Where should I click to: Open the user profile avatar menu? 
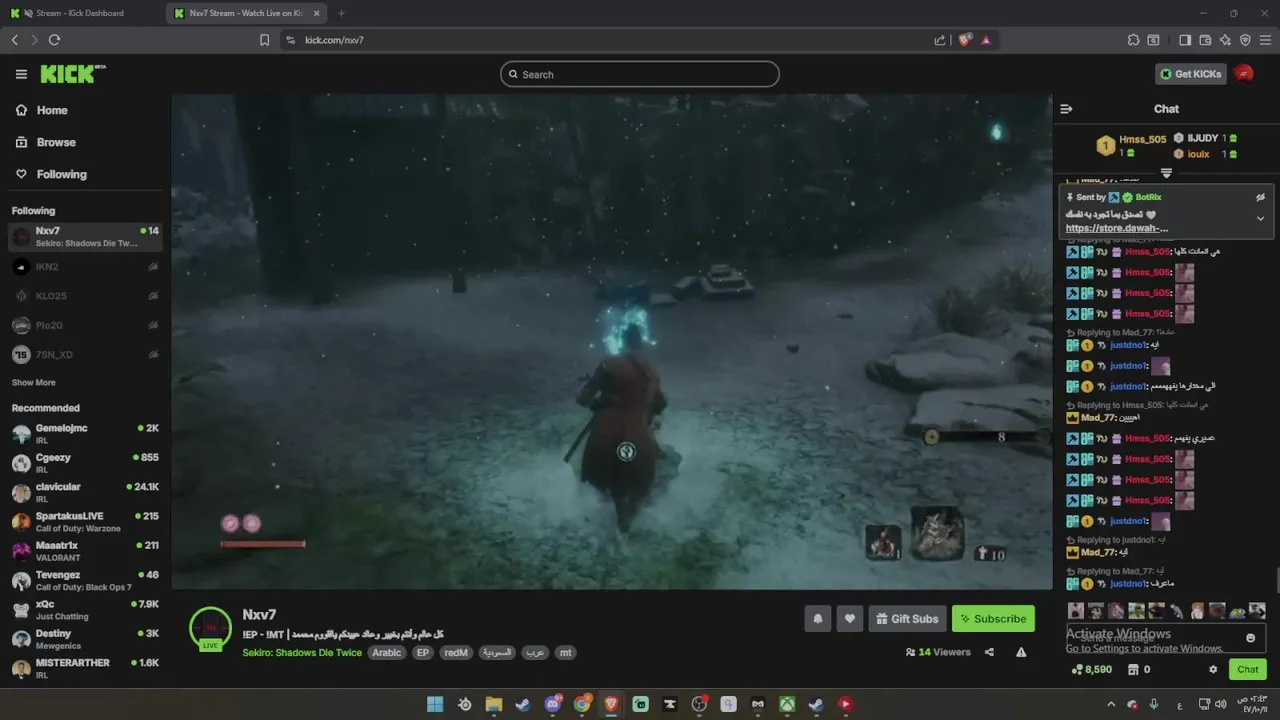click(x=1244, y=74)
